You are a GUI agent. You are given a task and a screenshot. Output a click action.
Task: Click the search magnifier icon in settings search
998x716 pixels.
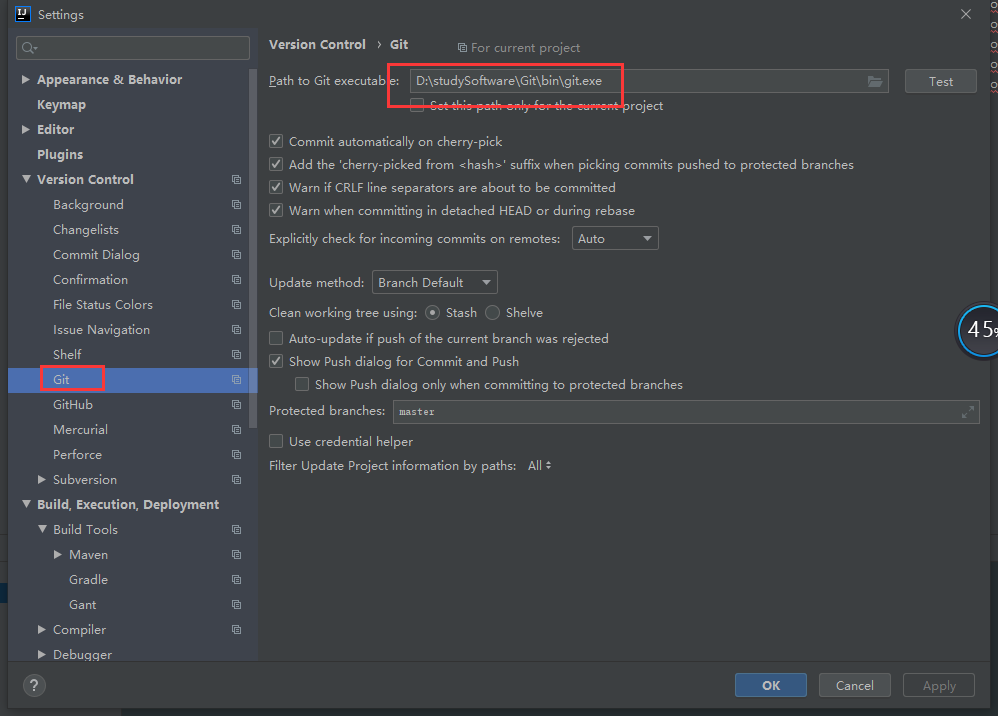pos(29,48)
